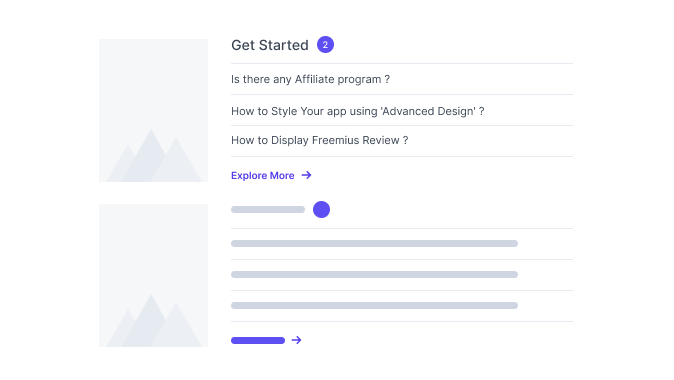Click the third long gray placeholder line
Screen dimensions: 674x380
(374, 306)
